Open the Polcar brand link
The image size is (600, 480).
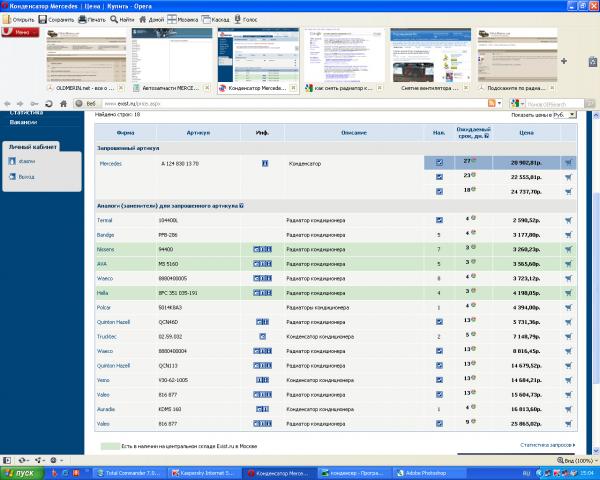(104, 307)
